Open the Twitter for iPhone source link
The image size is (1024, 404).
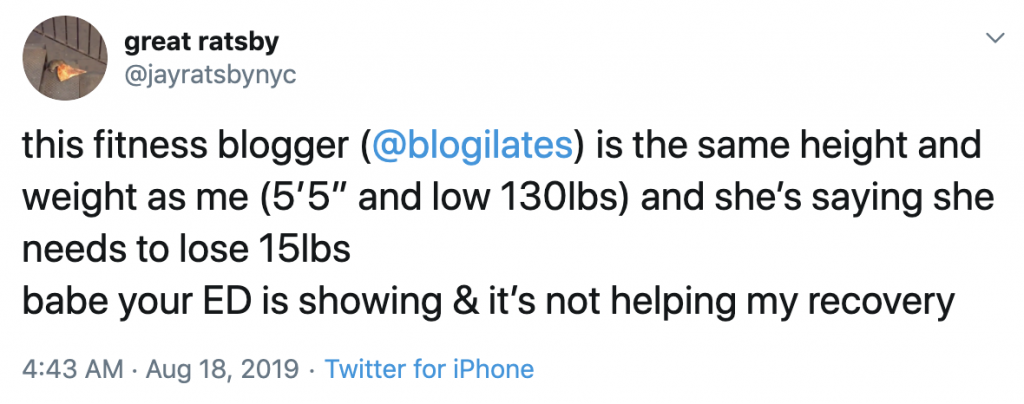[429, 369]
